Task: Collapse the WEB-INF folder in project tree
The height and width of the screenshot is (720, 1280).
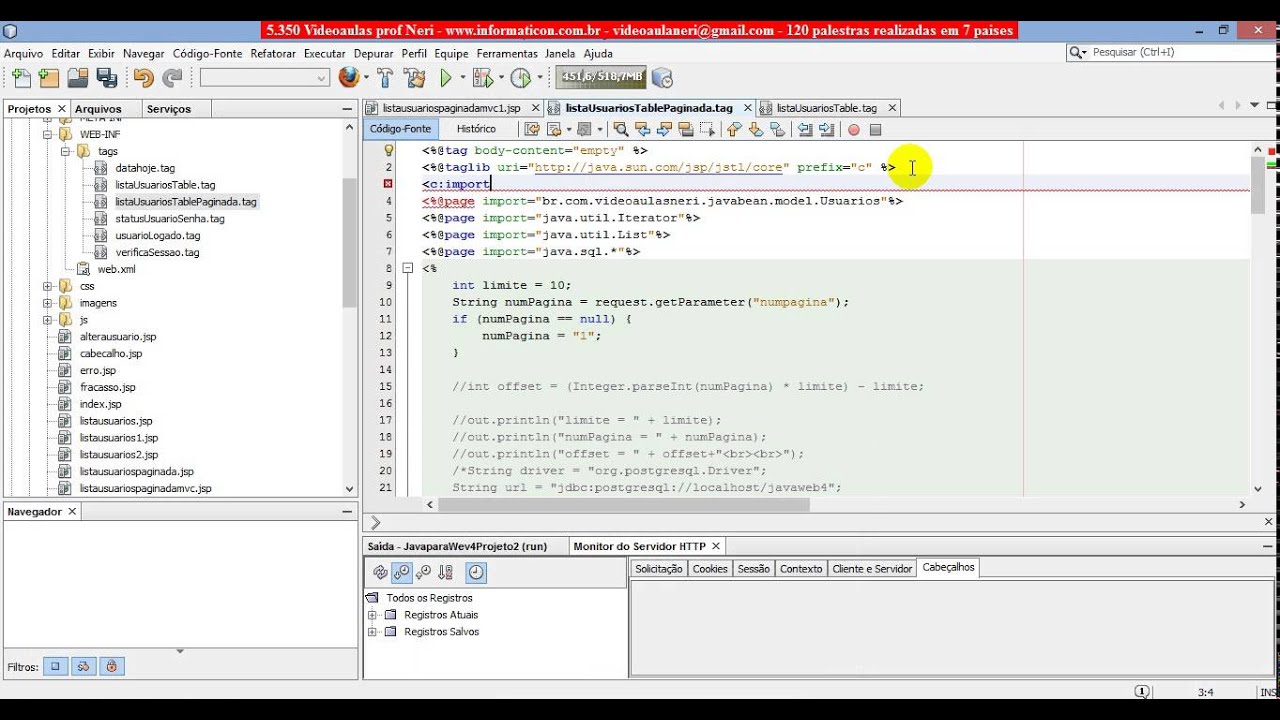Action: pyautogui.click(x=47, y=134)
